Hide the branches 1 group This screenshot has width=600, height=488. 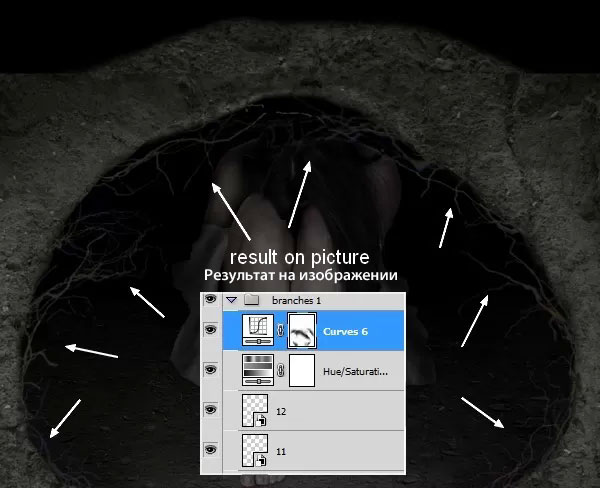tap(210, 299)
